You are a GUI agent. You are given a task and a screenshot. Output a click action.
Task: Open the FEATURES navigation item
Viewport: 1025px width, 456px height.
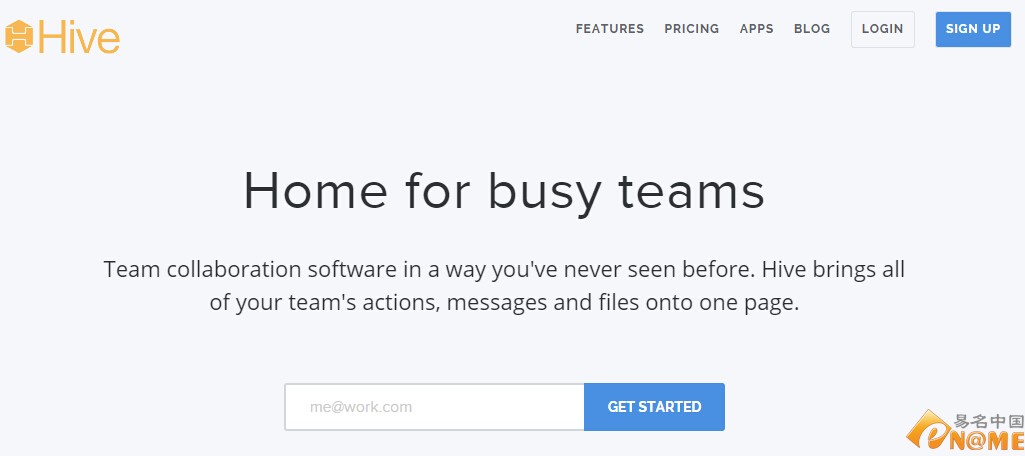point(609,29)
